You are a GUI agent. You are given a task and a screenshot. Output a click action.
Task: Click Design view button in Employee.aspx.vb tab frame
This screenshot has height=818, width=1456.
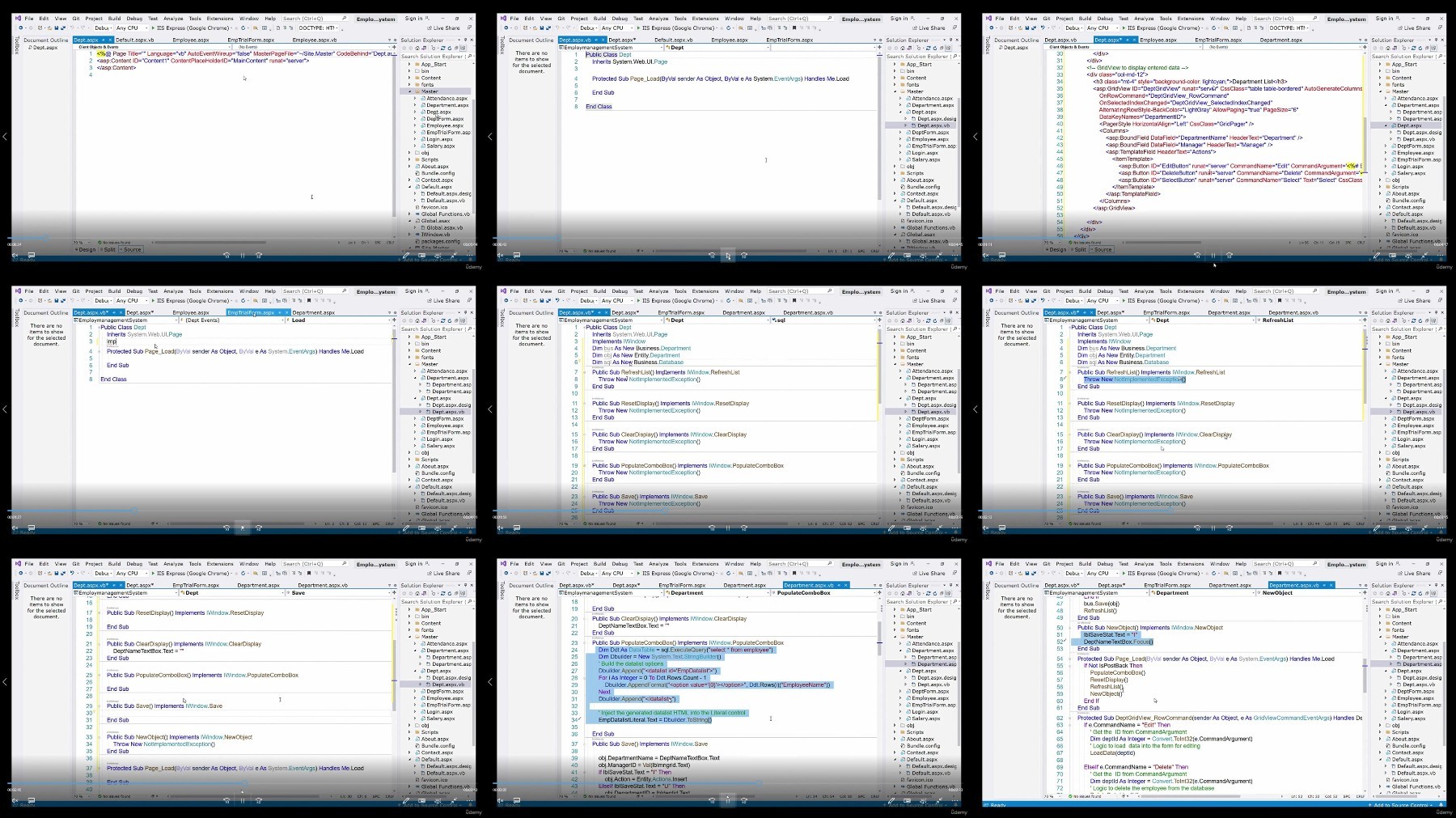pyautogui.click(x=85, y=250)
